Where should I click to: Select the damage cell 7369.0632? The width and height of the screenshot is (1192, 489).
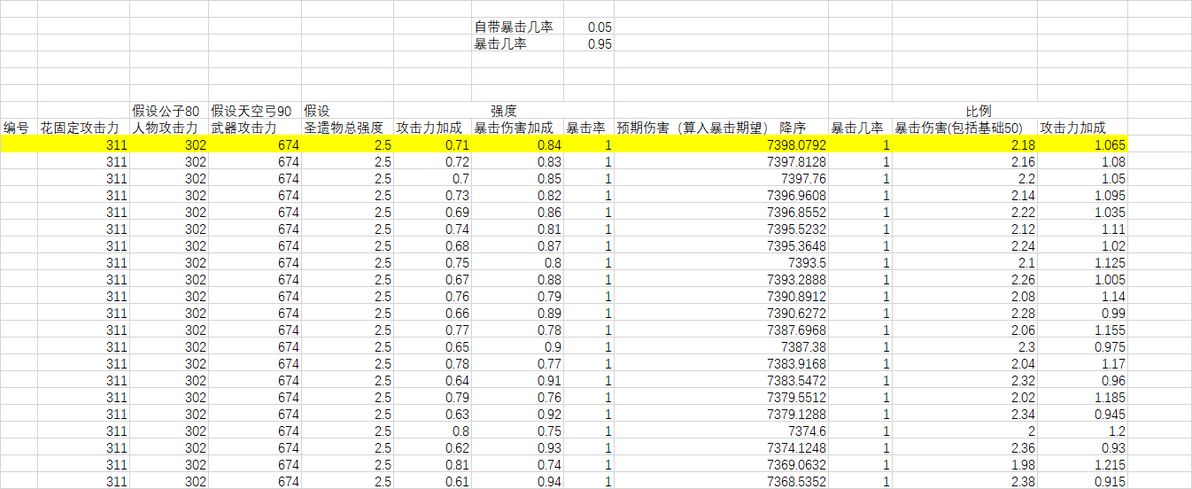pos(721,463)
